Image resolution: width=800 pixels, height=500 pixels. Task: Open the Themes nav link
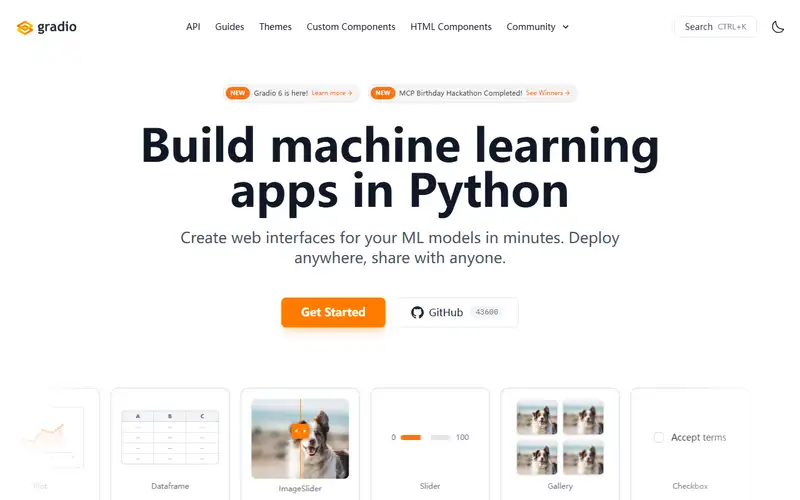pos(275,27)
